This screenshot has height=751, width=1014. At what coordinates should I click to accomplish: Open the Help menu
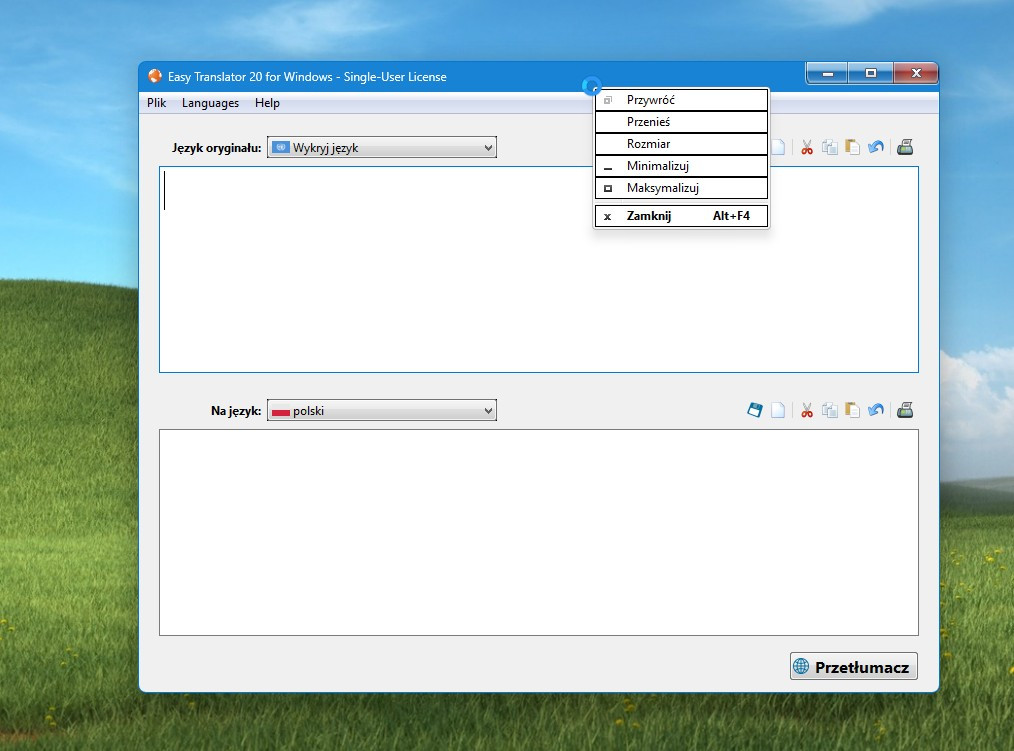coord(267,103)
